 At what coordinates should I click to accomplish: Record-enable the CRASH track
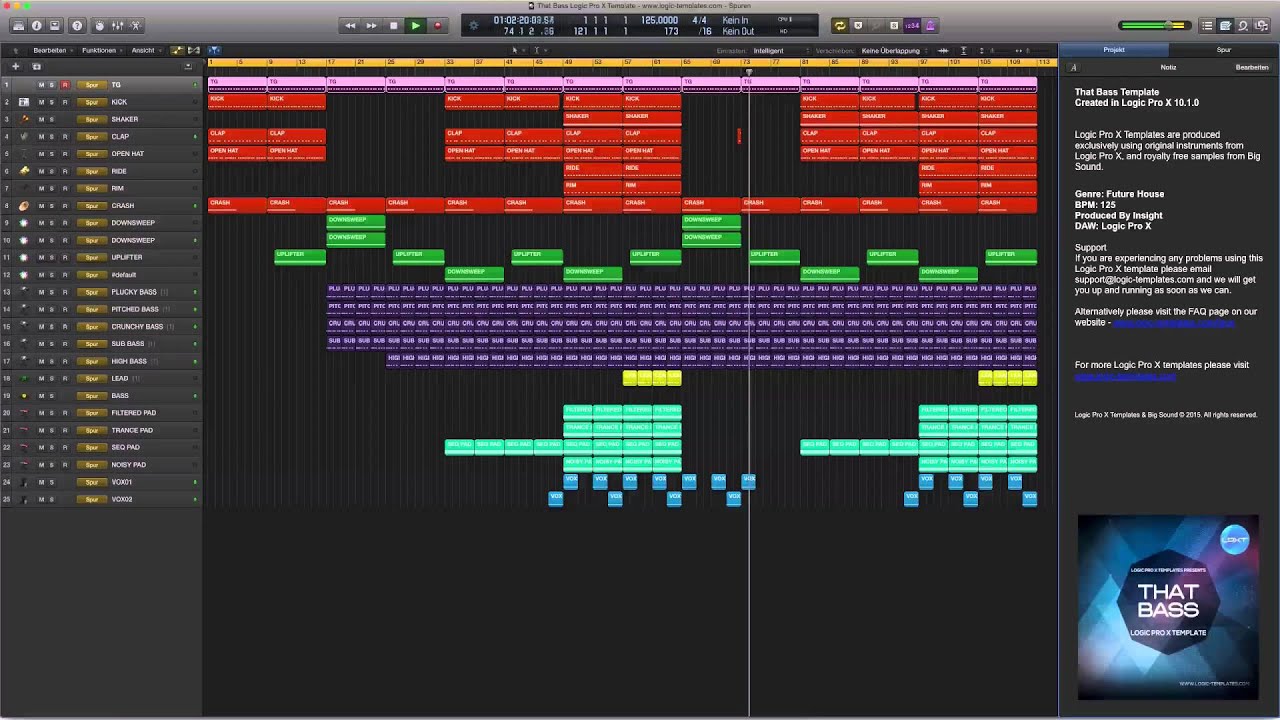pos(65,206)
